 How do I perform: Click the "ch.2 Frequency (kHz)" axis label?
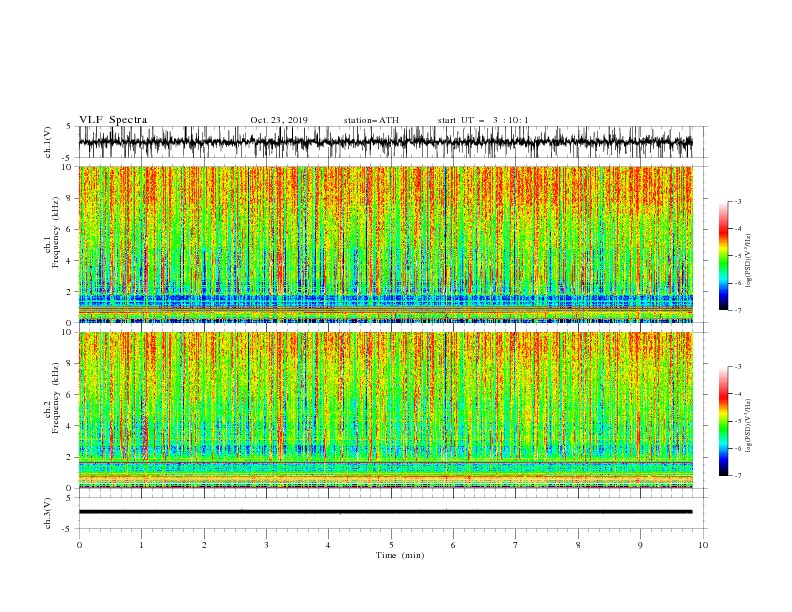pyautogui.click(x=52, y=398)
